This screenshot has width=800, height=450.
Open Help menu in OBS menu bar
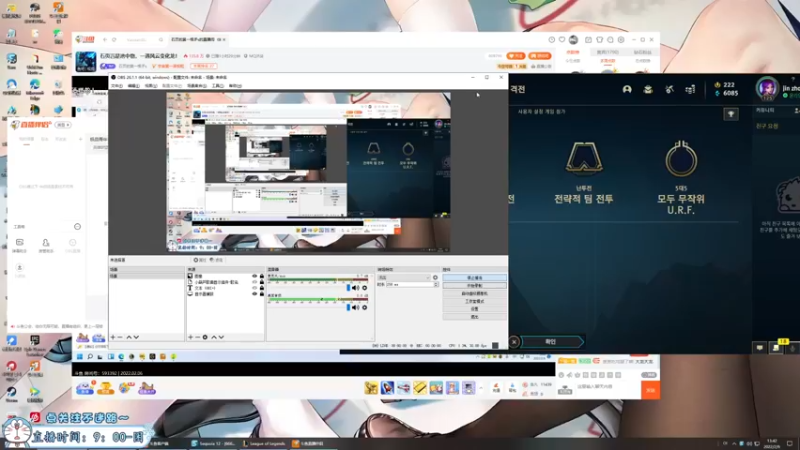click(x=235, y=86)
